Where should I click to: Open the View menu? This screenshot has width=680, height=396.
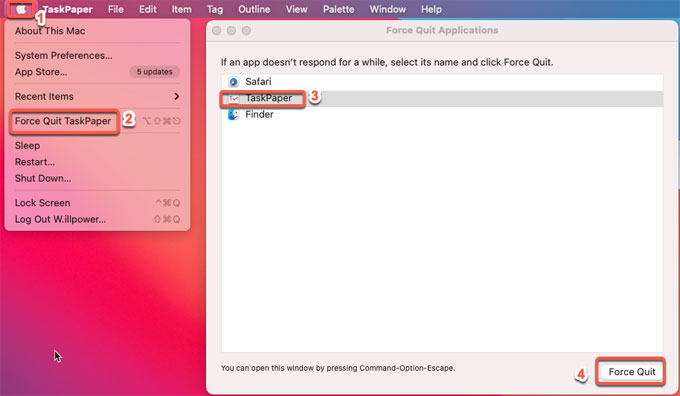297,9
